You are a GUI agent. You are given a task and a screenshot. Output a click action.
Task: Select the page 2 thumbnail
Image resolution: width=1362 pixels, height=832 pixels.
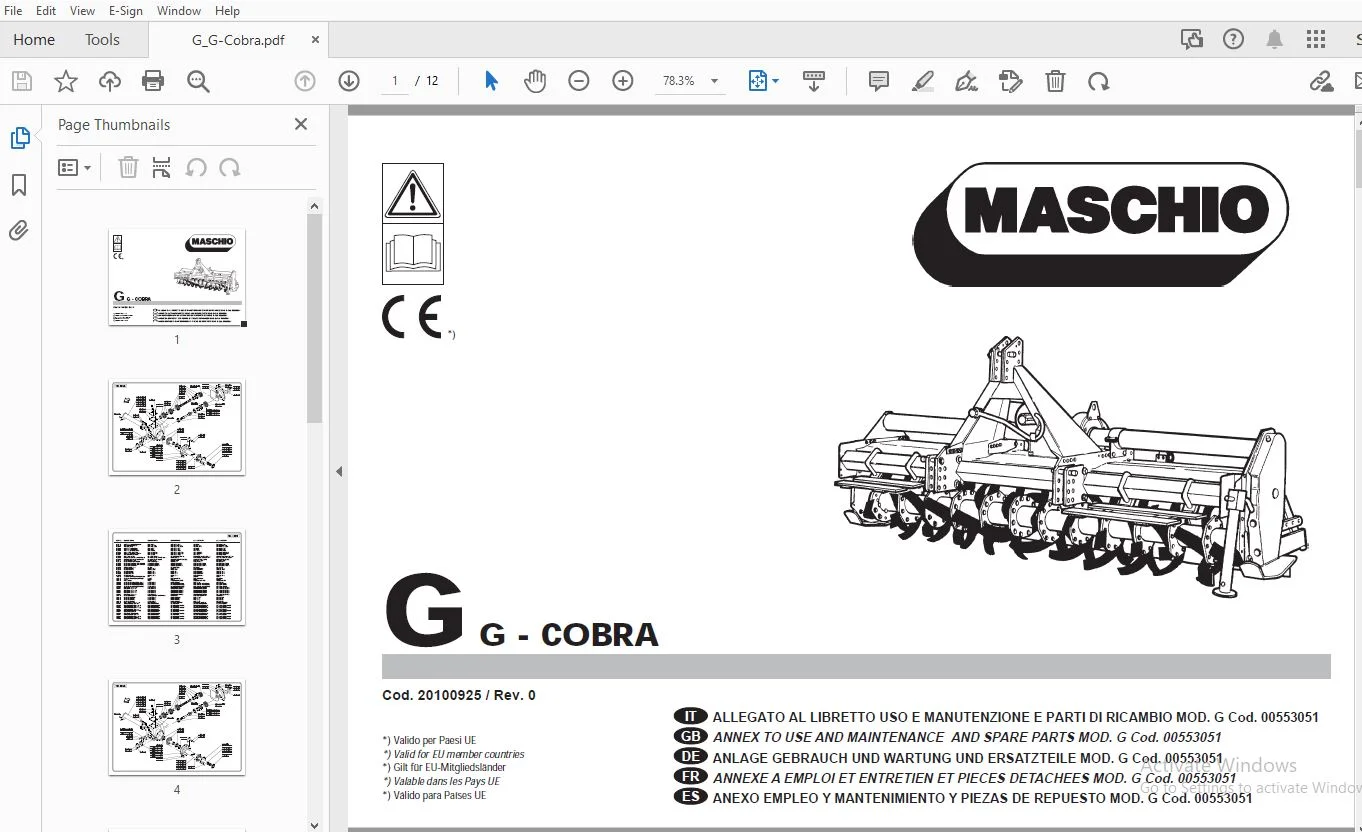click(177, 427)
